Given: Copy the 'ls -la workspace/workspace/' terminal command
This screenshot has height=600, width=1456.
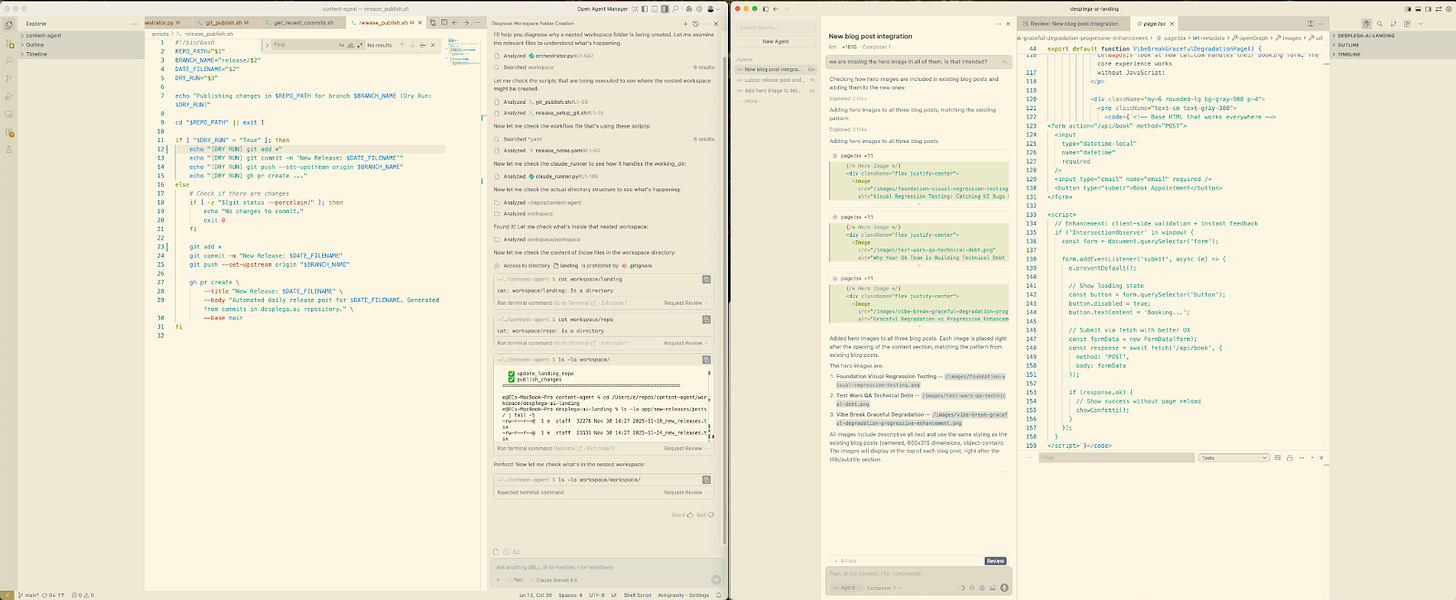Looking at the screenshot, I should 706,480.
